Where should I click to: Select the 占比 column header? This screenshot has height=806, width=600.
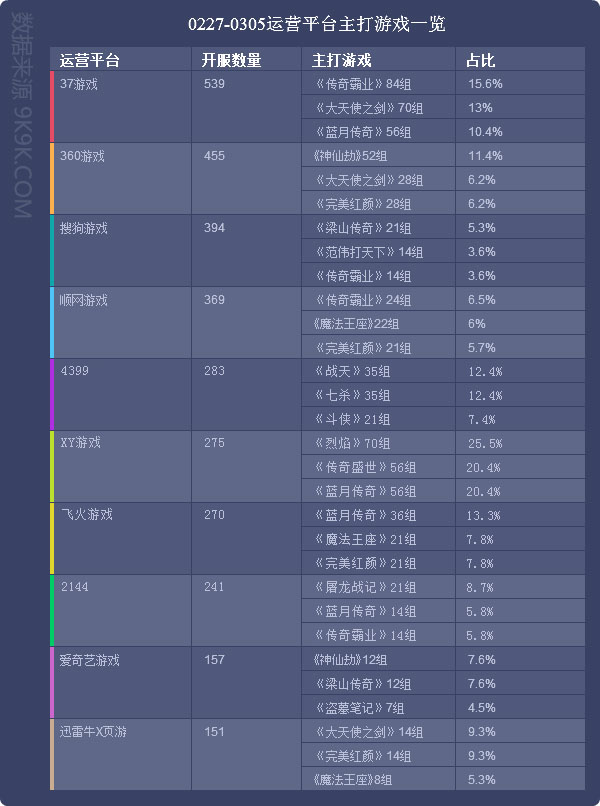(x=480, y=60)
